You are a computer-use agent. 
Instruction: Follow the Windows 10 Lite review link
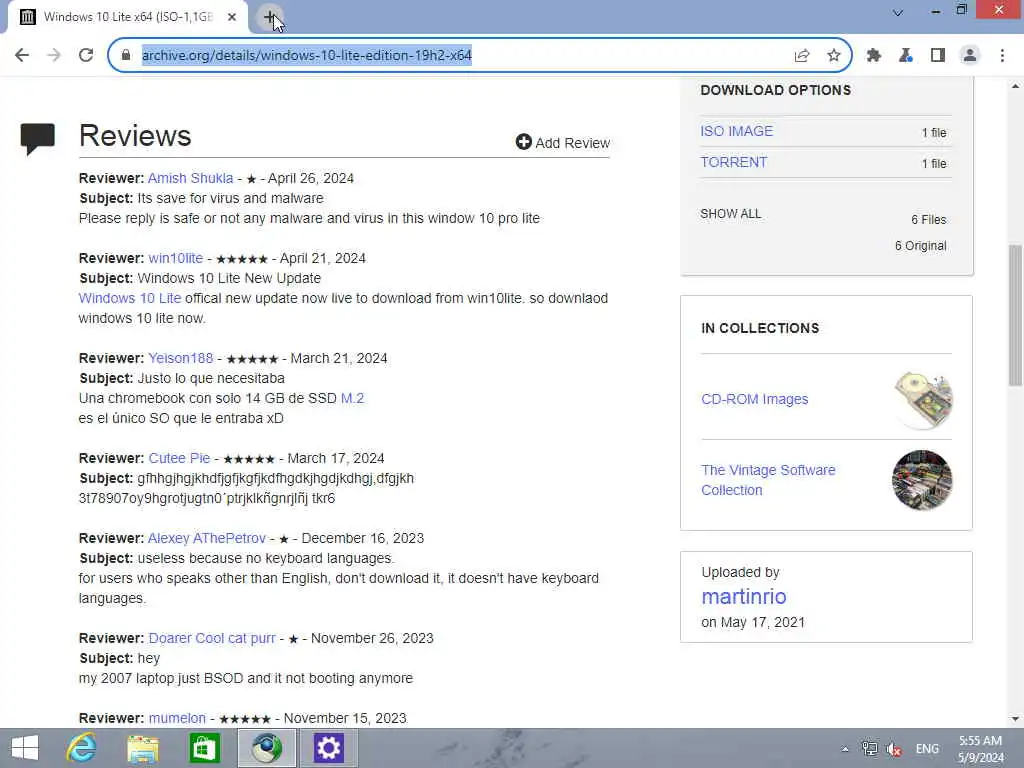point(129,298)
